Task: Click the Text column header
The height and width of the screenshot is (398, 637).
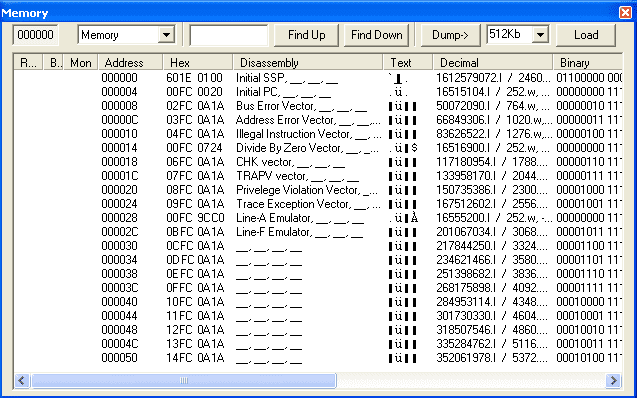Action: (x=408, y=63)
